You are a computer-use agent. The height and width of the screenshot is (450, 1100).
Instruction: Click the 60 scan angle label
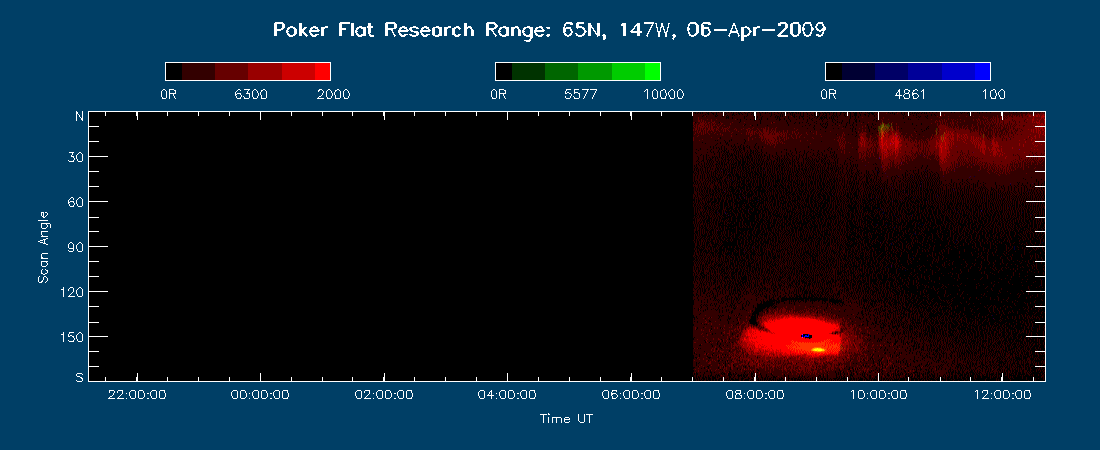coord(74,201)
